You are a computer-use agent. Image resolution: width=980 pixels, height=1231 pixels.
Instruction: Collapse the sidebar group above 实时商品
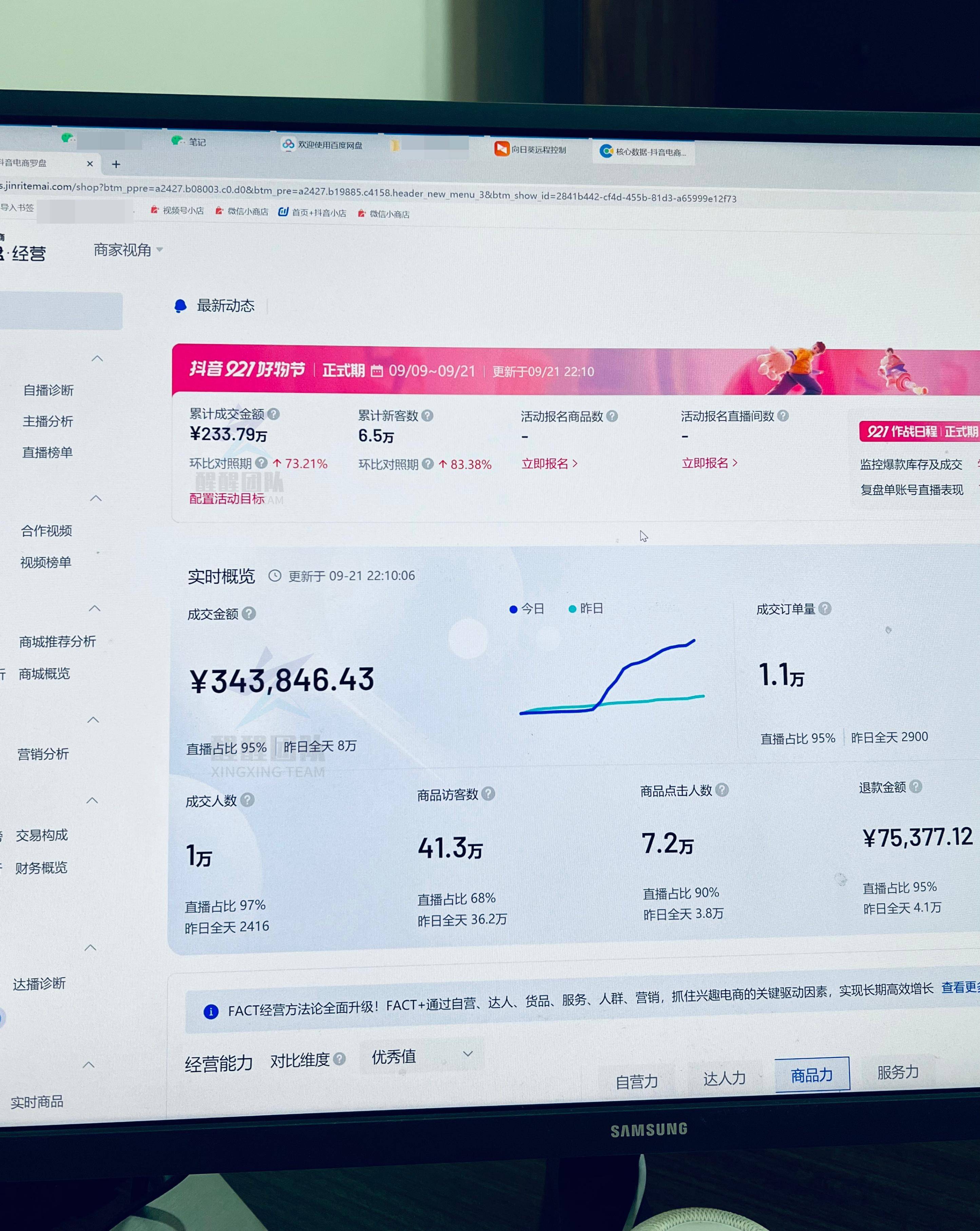tap(89, 1065)
